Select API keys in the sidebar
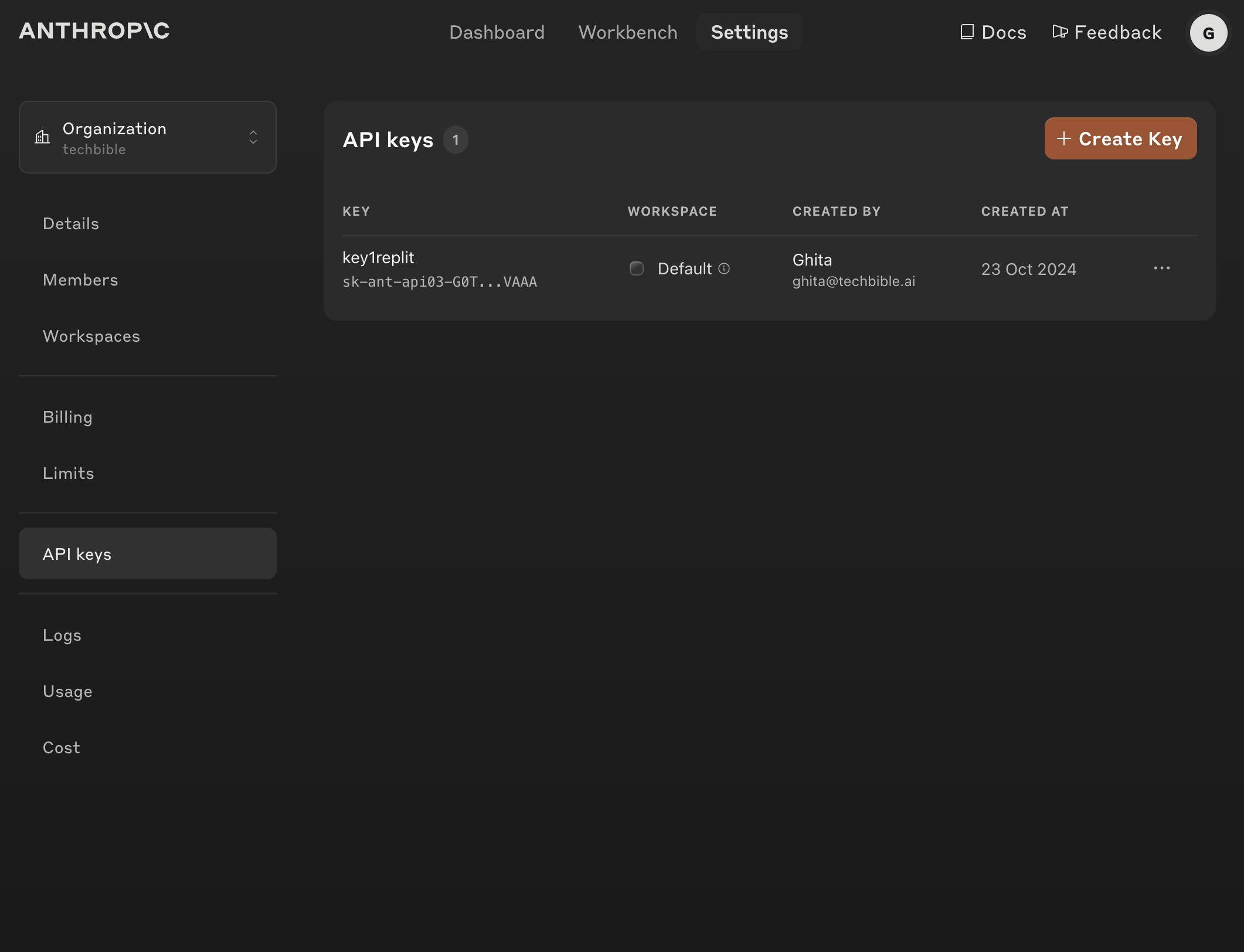The width and height of the screenshot is (1244, 952). (148, 553)
